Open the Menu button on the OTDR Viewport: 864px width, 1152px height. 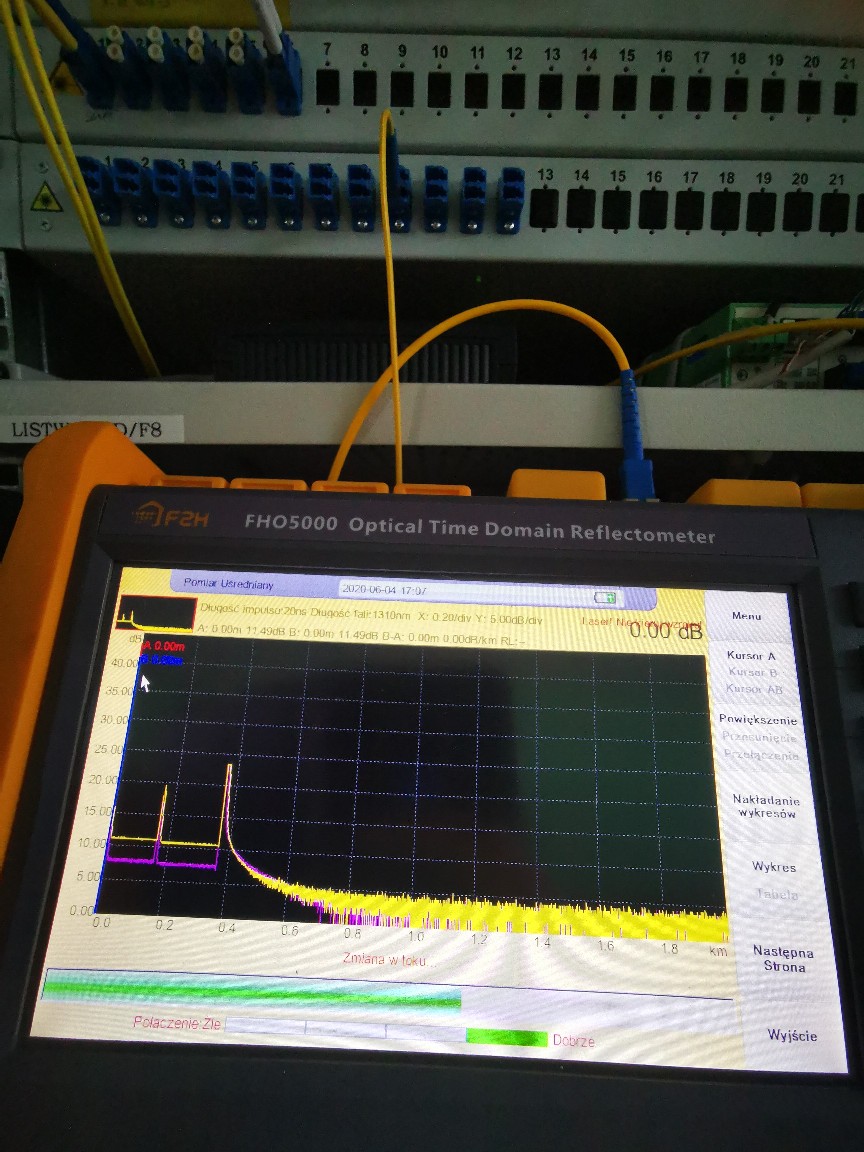[746, 616]
